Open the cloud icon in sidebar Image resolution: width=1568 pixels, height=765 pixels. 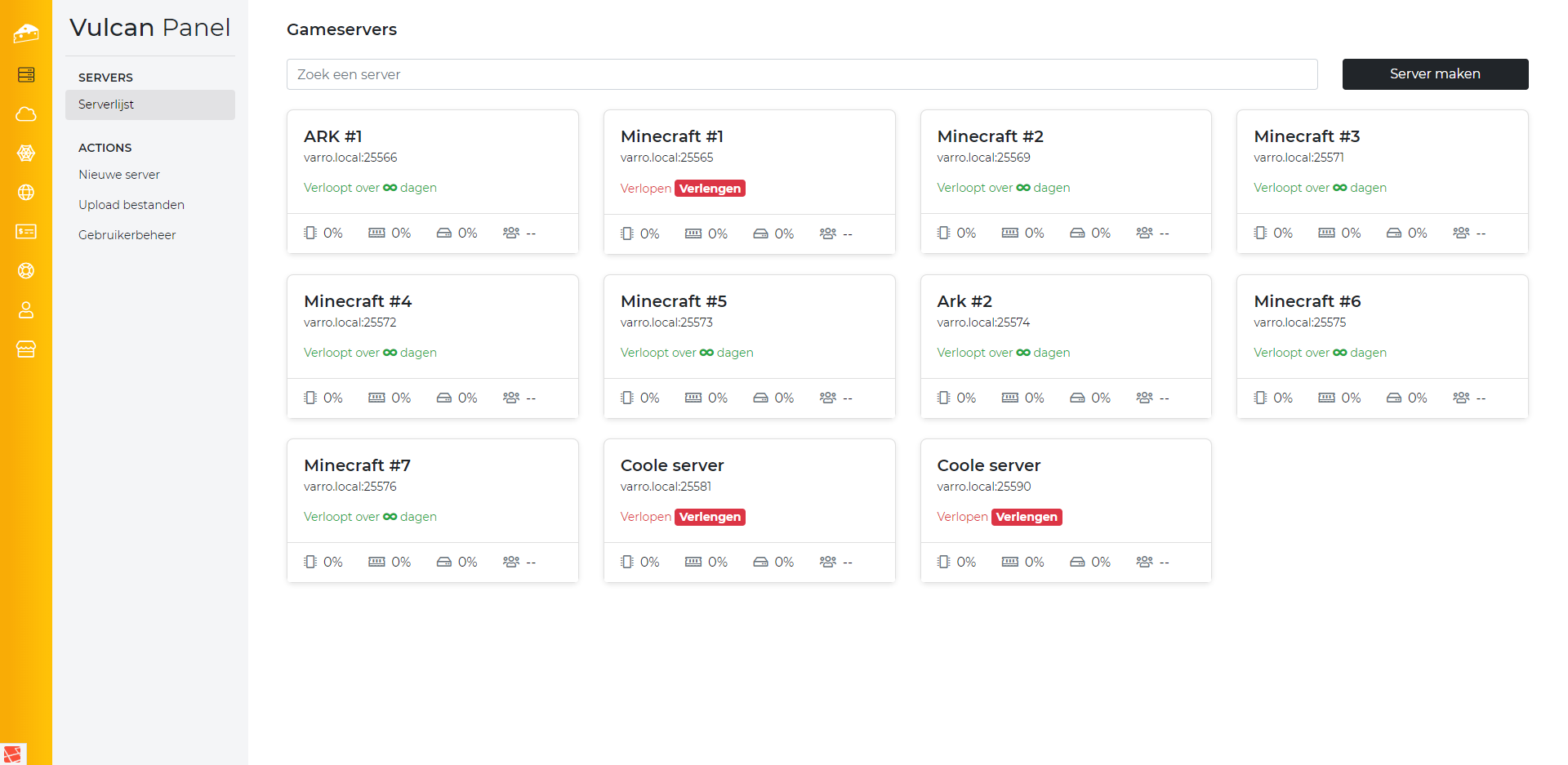pyautogui.click(x=26, y=114)
